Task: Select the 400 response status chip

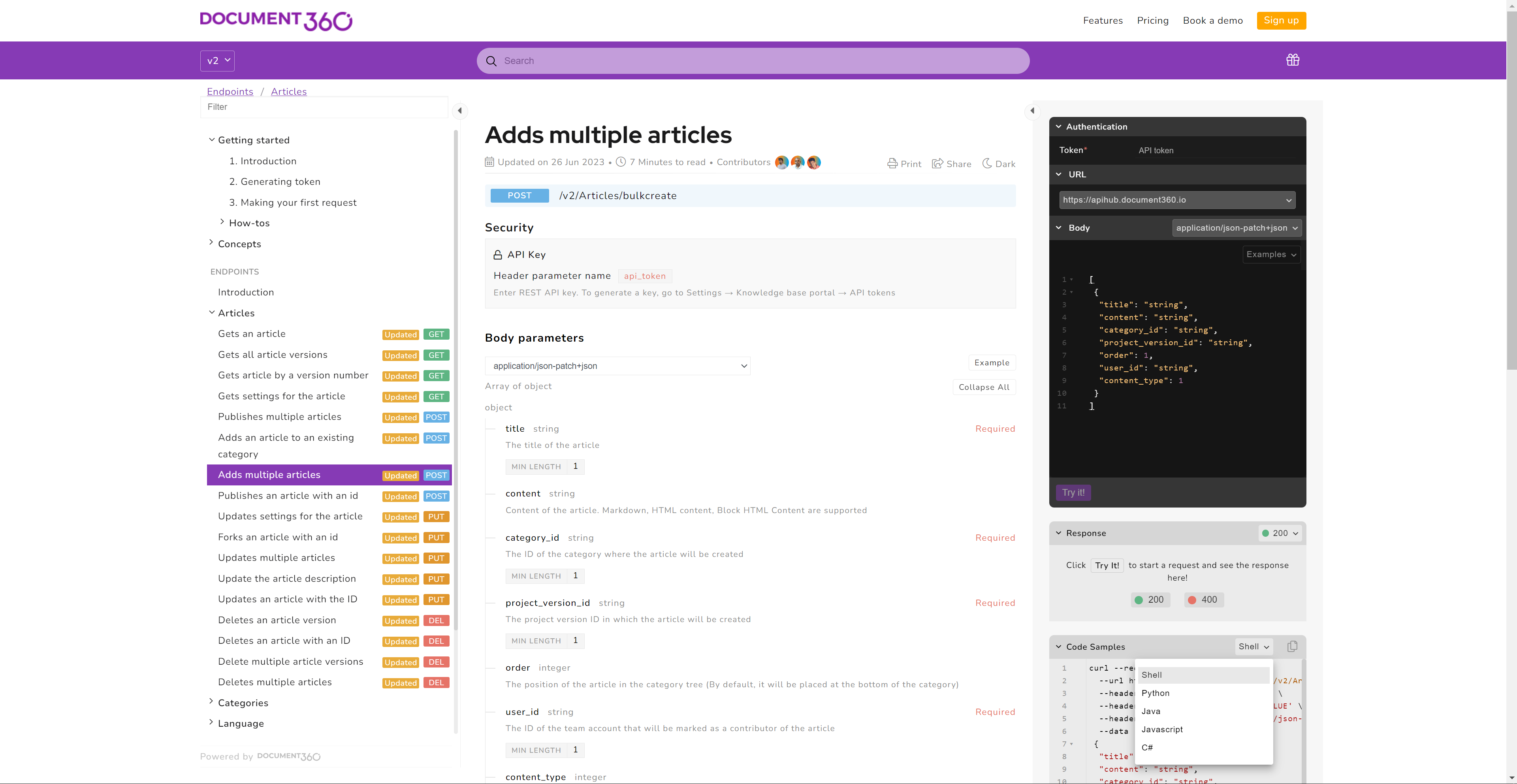Action: coord(1203,600)
